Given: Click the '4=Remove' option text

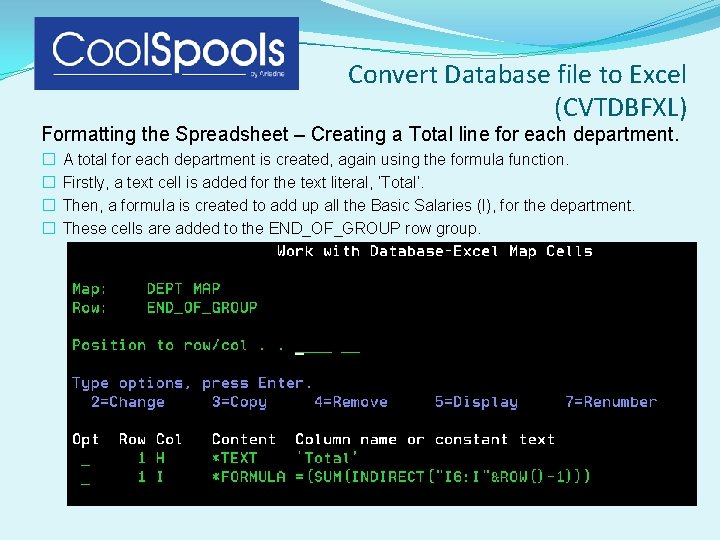Looking at the screenshot, I should pyautogui.click(x=351, y=402).
